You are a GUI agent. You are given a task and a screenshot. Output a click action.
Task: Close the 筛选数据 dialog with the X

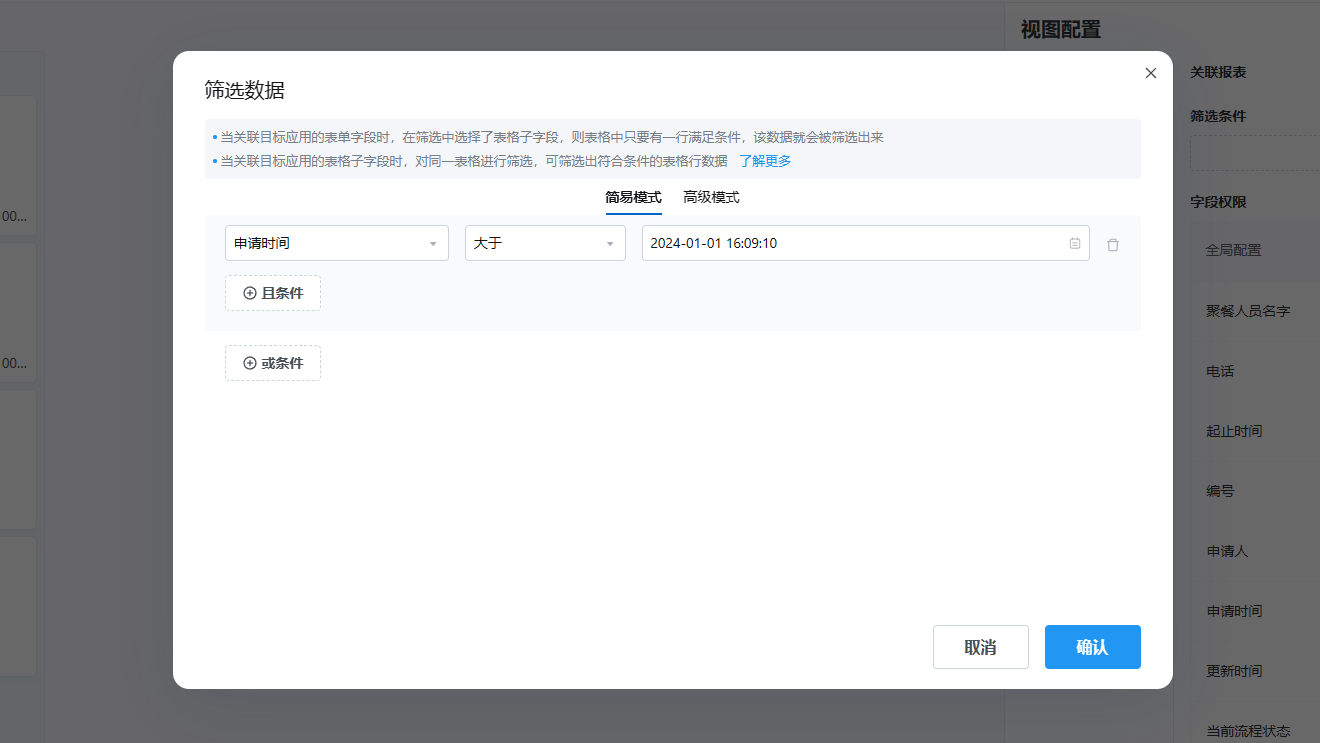1150,72
